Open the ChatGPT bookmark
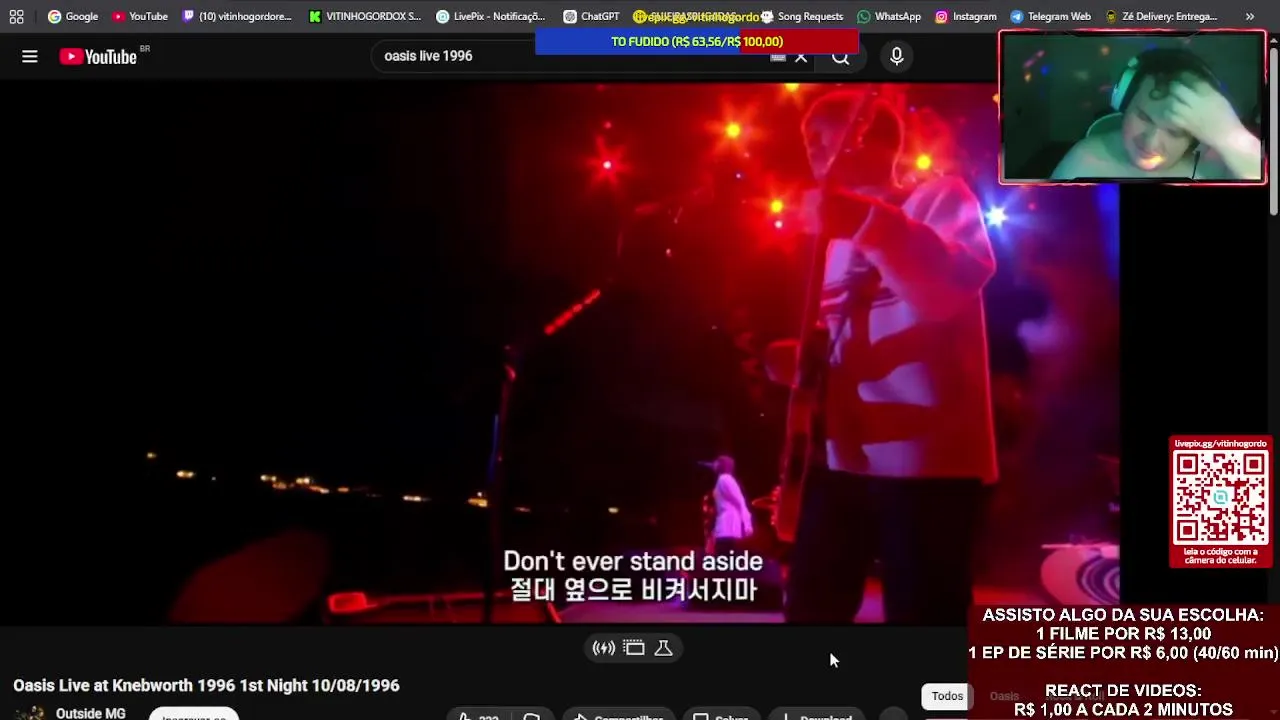This screenshot has height=720, width=1280. (591, 16)
